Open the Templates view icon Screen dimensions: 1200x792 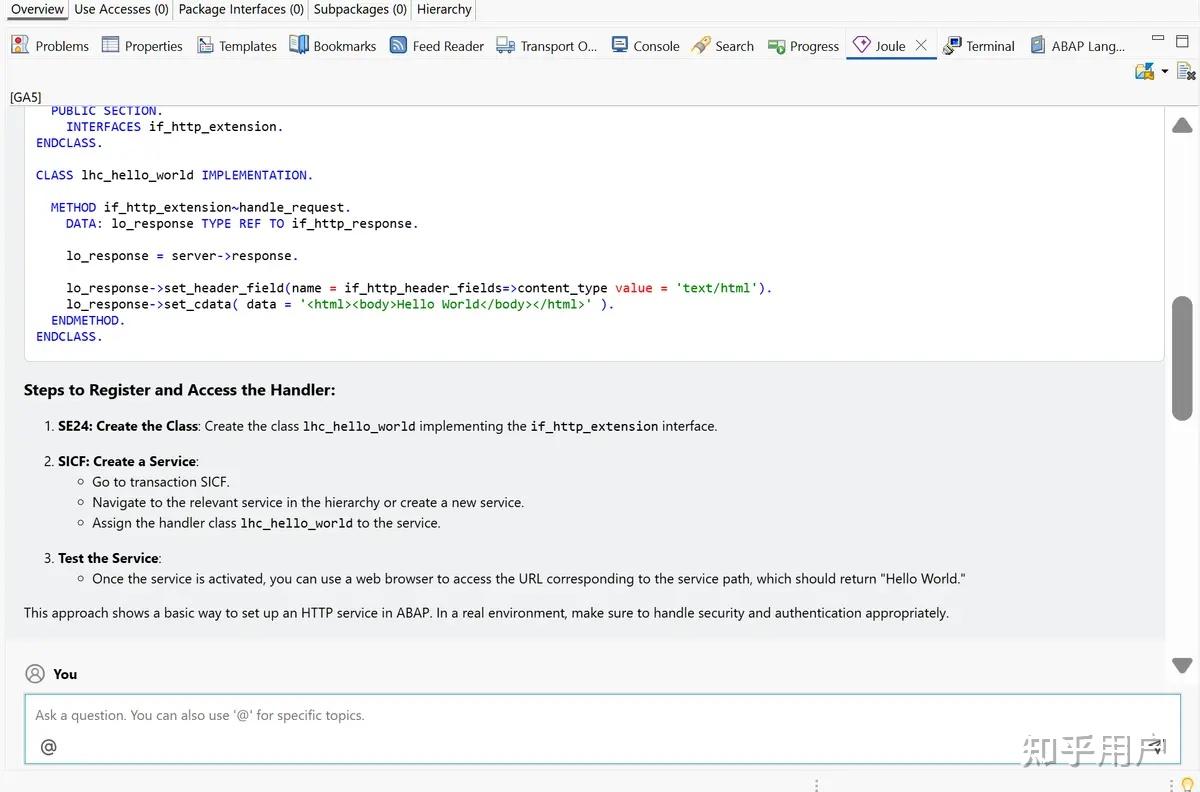coord(204,44)
